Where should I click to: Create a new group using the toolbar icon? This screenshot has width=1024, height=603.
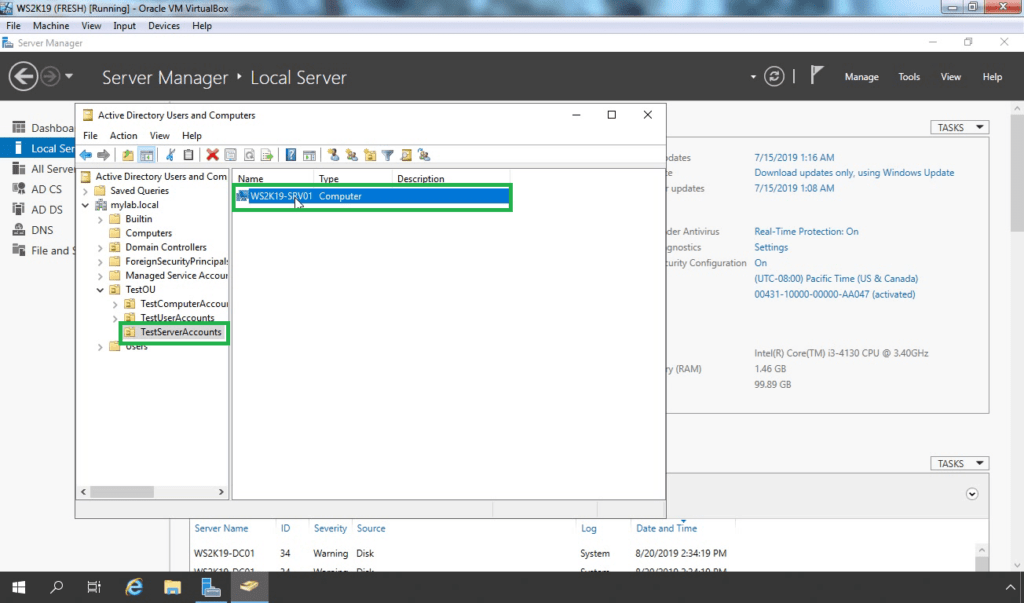coord(352,154)
